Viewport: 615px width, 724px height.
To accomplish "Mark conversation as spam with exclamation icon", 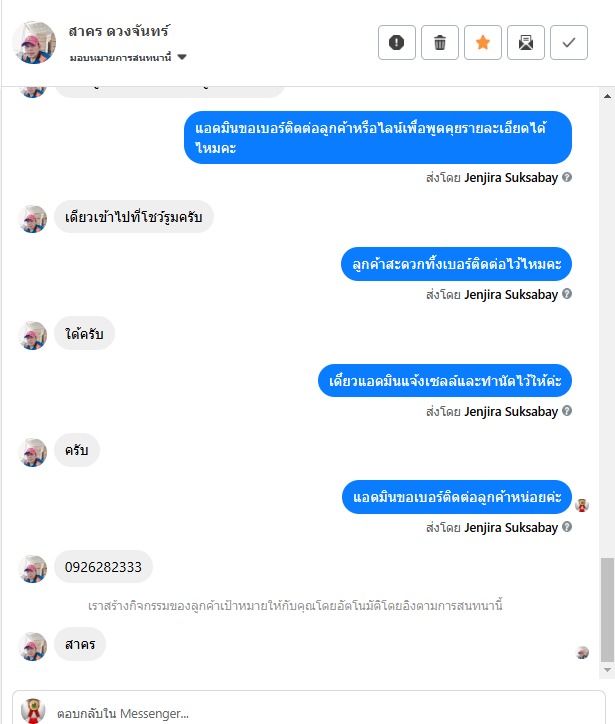I will click(397, 42).
